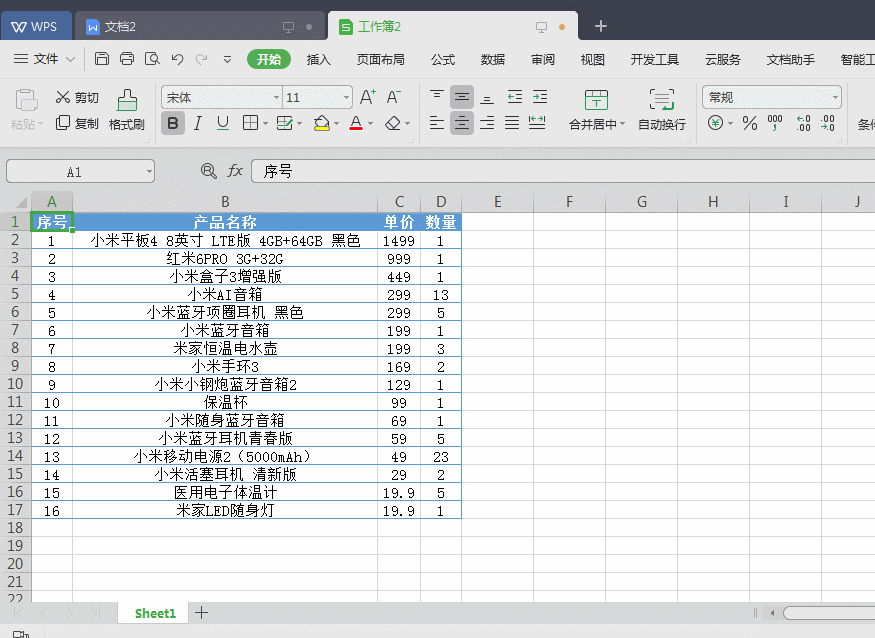Align text to the right
Screen dimensions: 875x638
pos(487,123)
